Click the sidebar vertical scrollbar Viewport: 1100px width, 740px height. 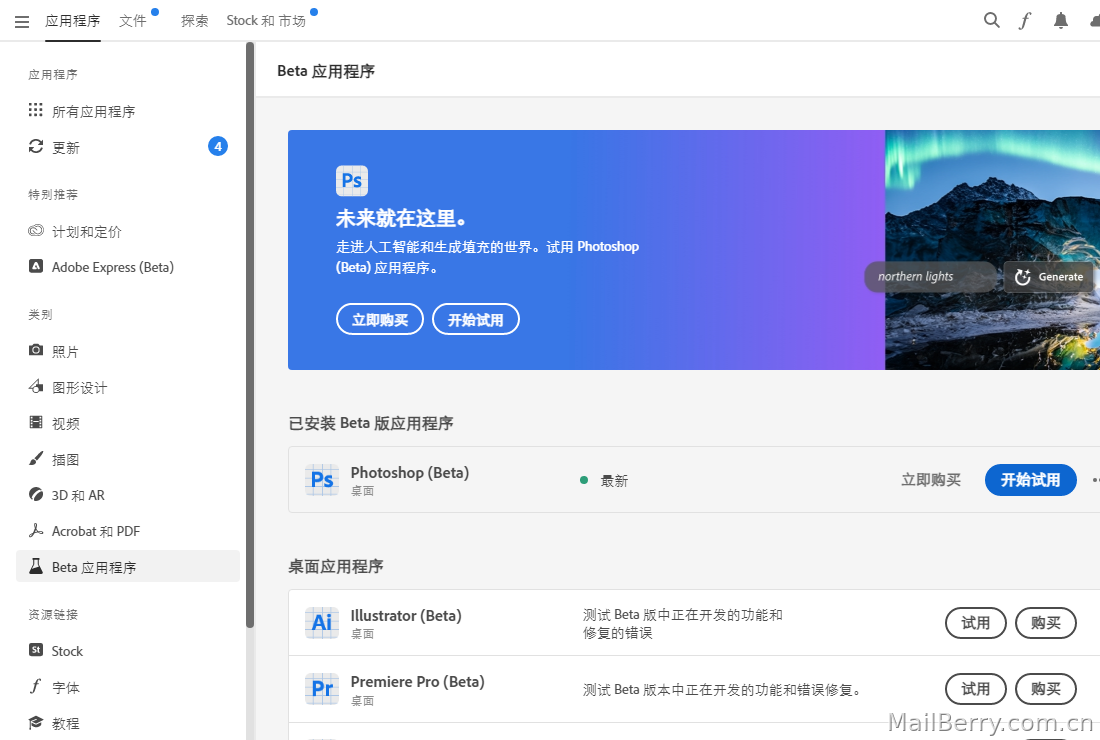click(250, 335)
